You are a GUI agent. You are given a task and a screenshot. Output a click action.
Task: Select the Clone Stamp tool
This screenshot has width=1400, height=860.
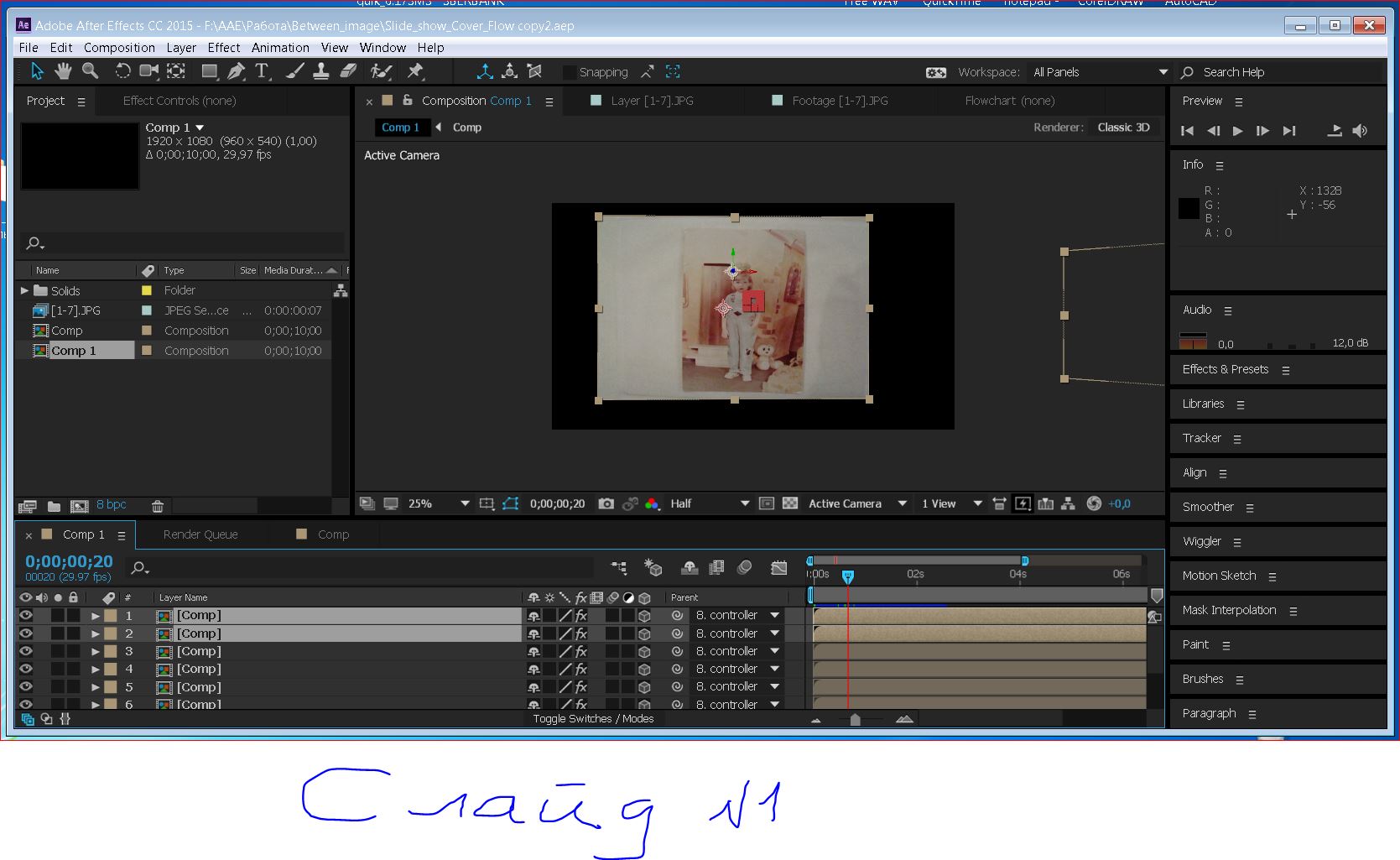320,71
